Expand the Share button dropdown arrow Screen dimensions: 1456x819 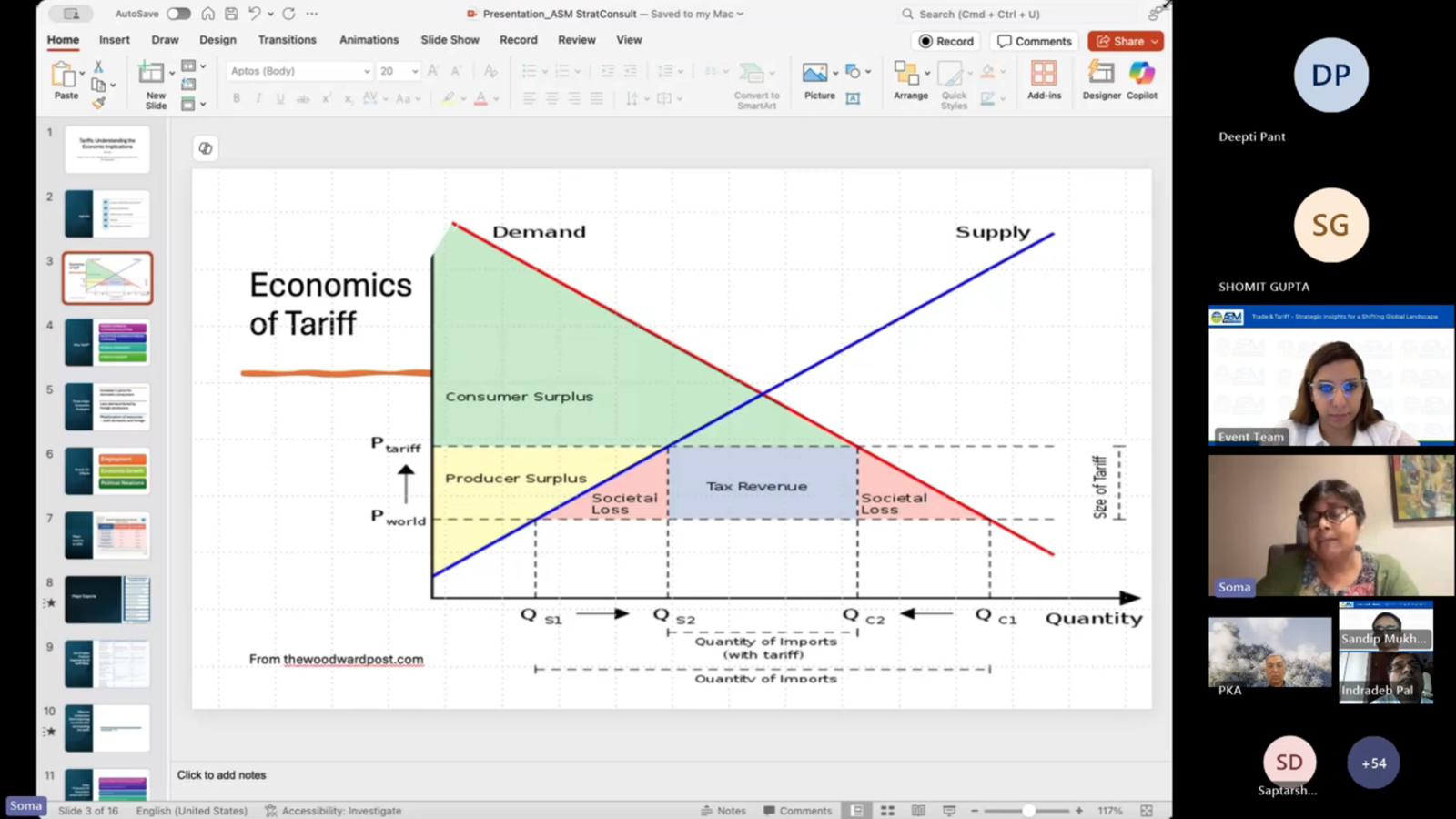click(1155, 41)
